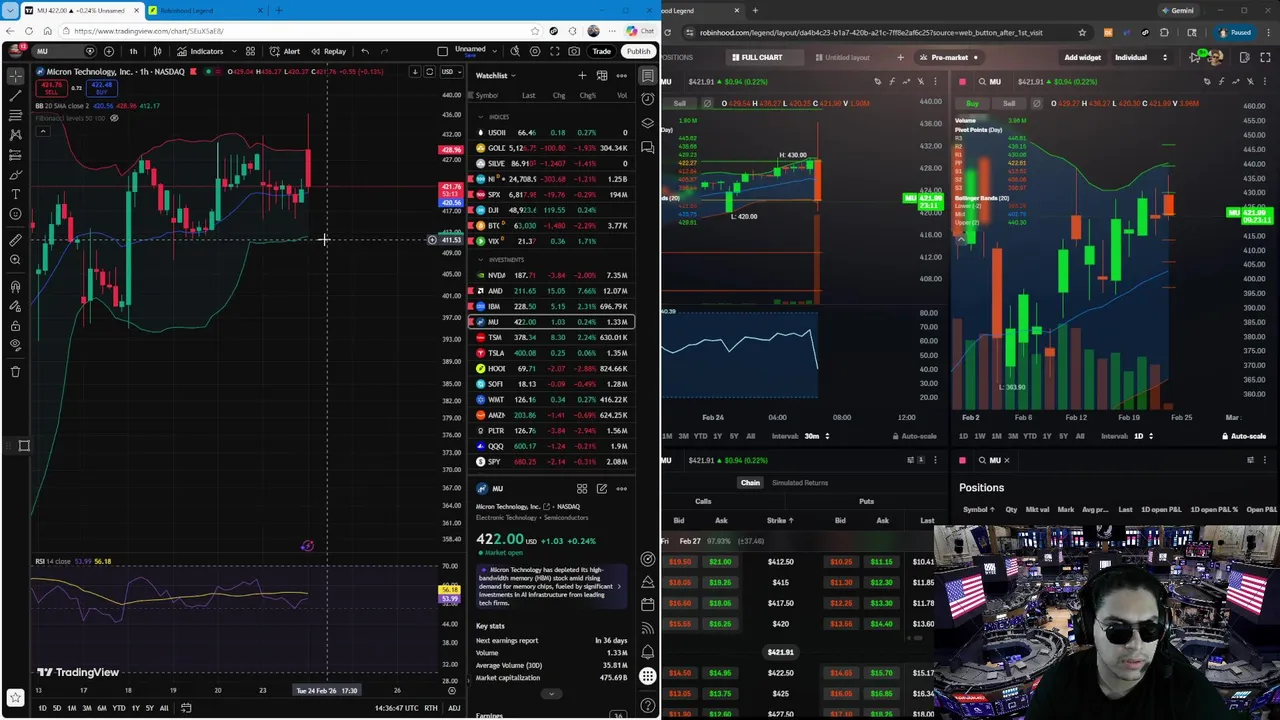
Task: Select the crosshair cursor tool
Action: pos(15,75)
